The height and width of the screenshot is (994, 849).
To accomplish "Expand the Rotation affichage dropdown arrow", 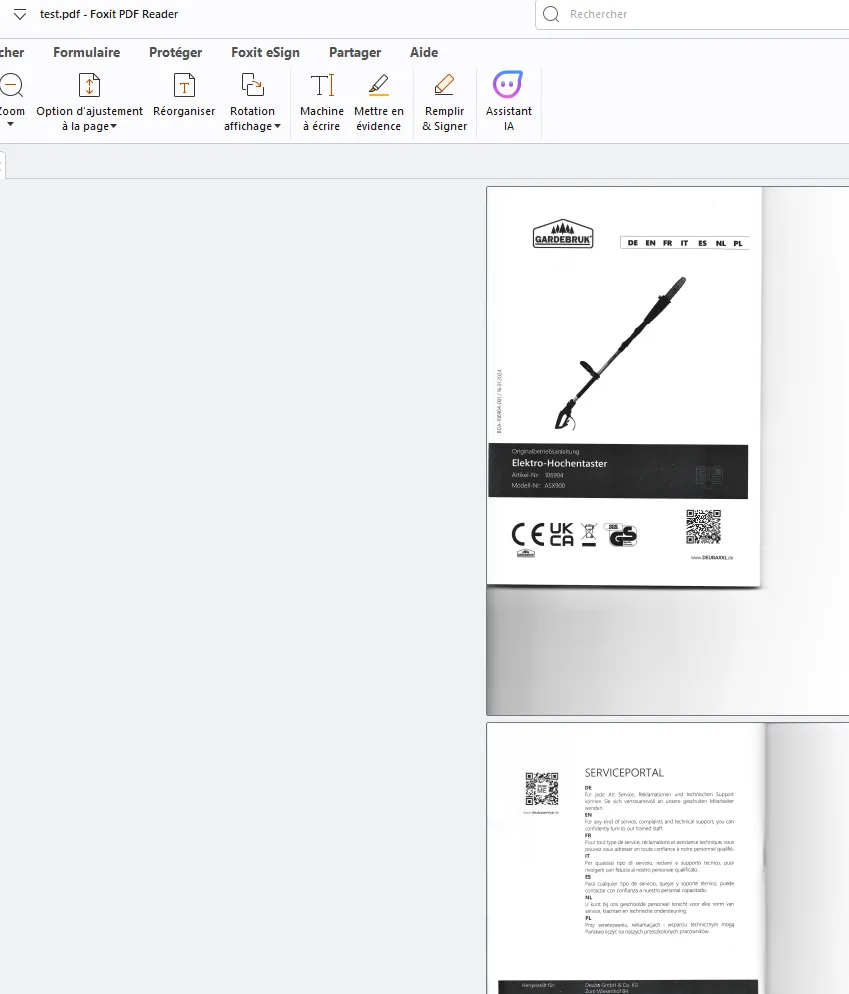I will (x=277, y=126).
